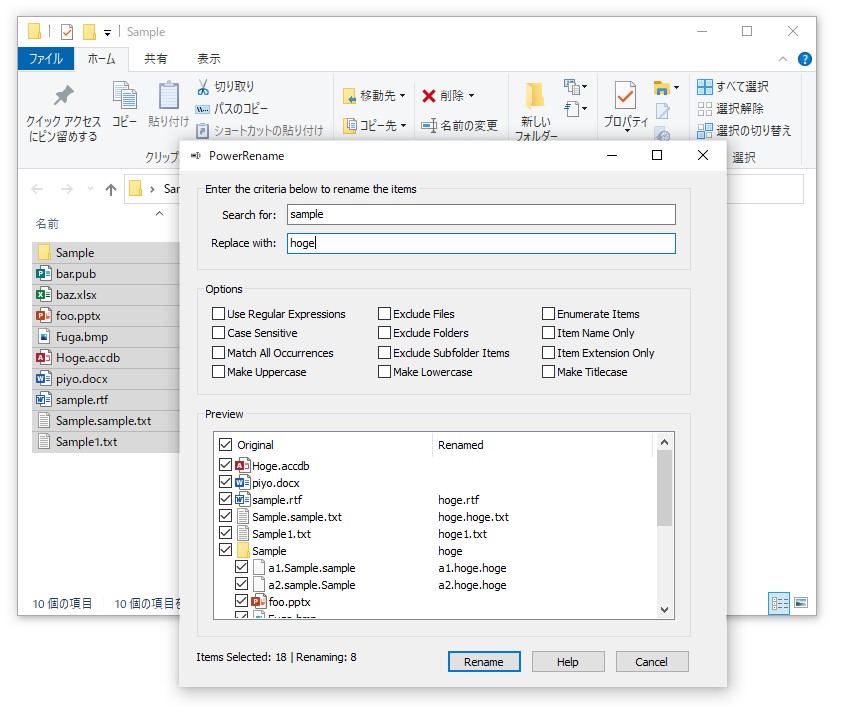Open the Delete (削除) dropdown arrow
The width and height of the screenshot is (850, 715).
coord(472,96)
